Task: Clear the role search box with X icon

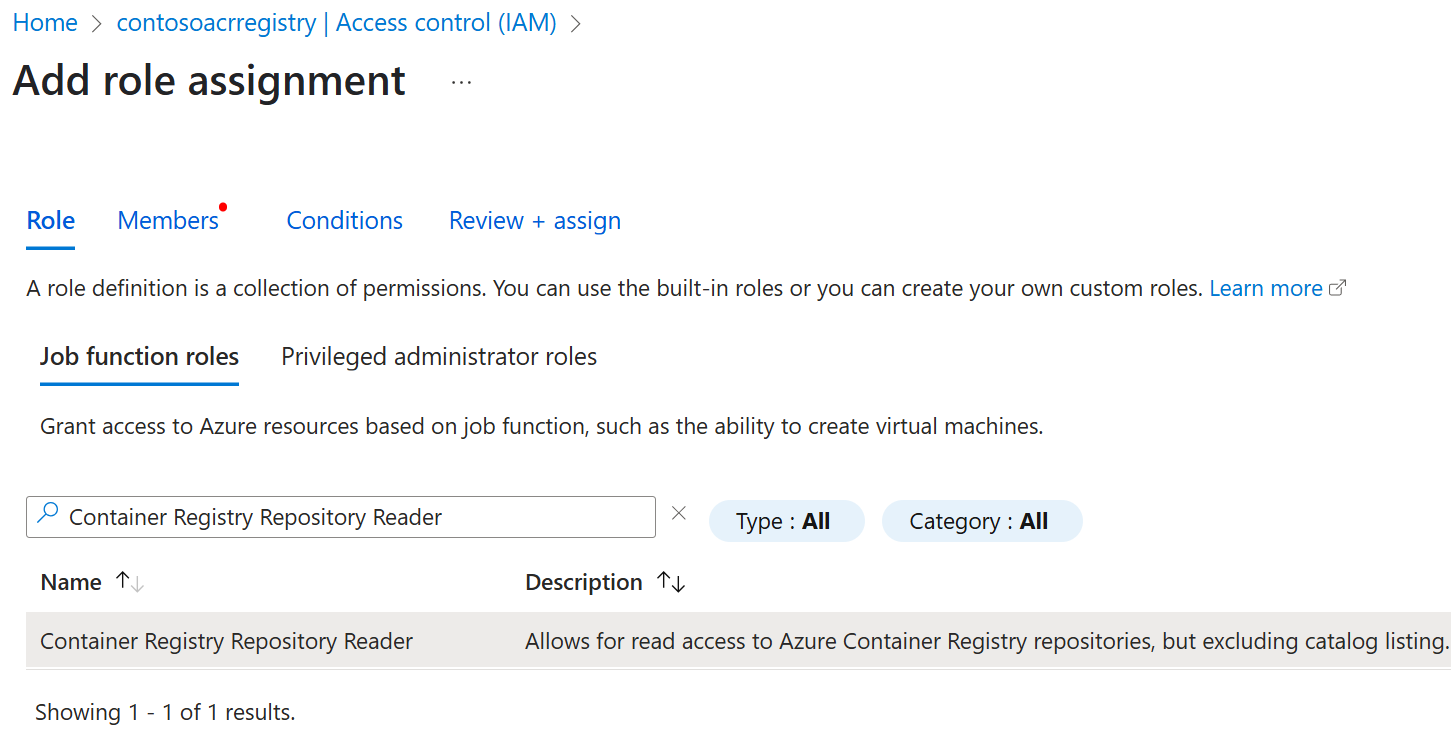Action: click(x=679, y=514)
